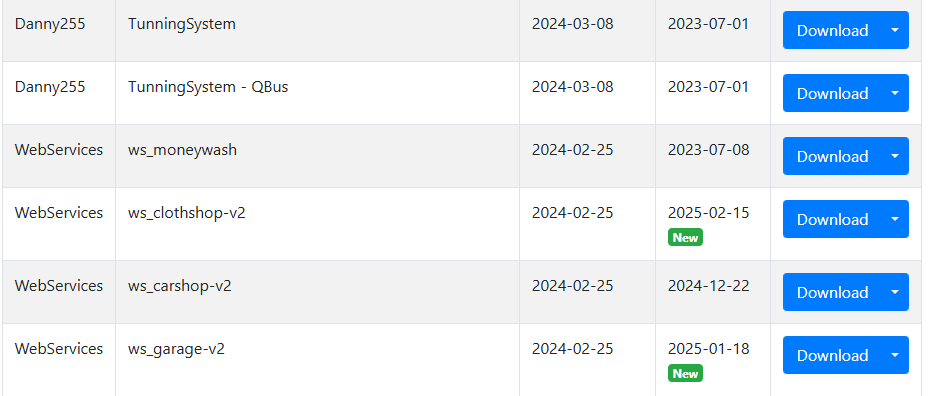Open the caret menu for ws_clothshop-v2

[895, 219]
